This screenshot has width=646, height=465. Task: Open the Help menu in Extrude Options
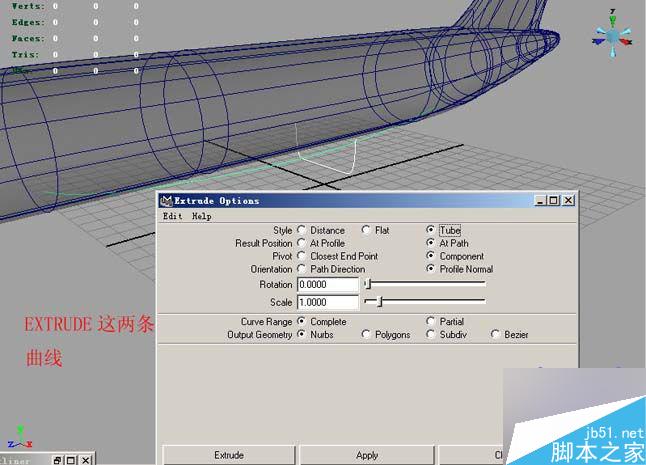(x=201, y=216)
